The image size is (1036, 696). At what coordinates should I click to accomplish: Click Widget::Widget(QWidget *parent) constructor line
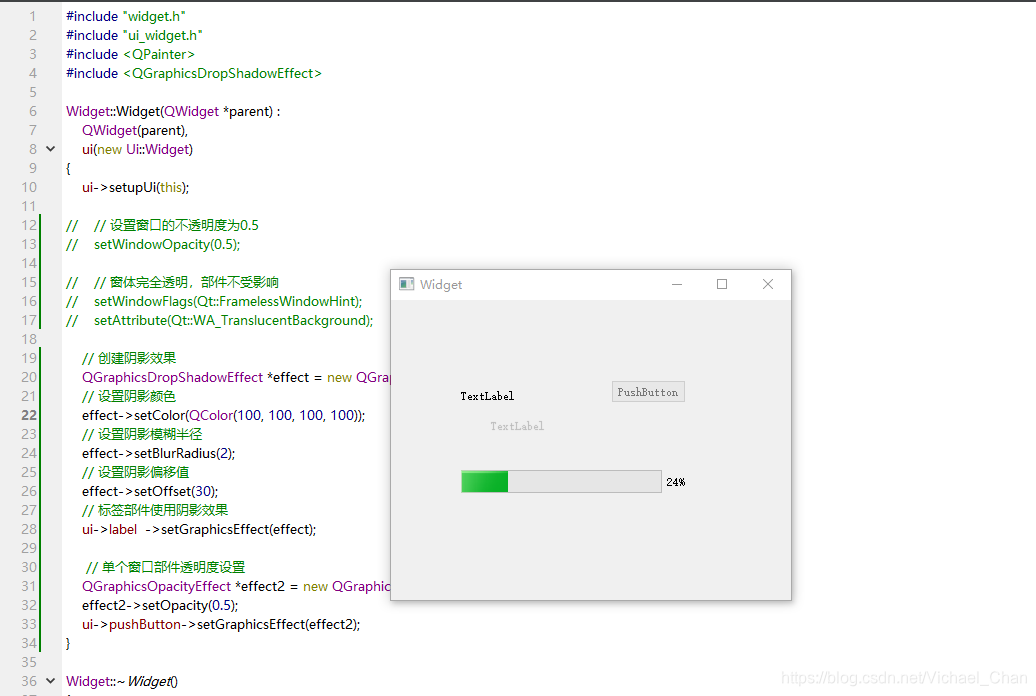click(173, 112)
